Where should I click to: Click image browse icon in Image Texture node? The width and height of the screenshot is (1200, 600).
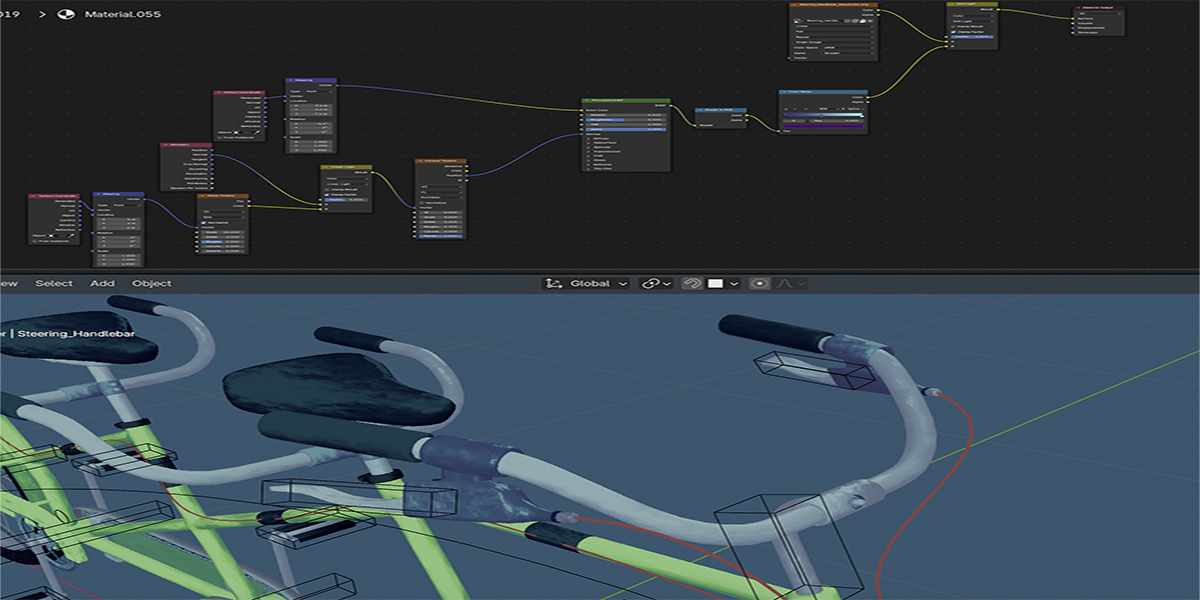(x=797, y=21)
